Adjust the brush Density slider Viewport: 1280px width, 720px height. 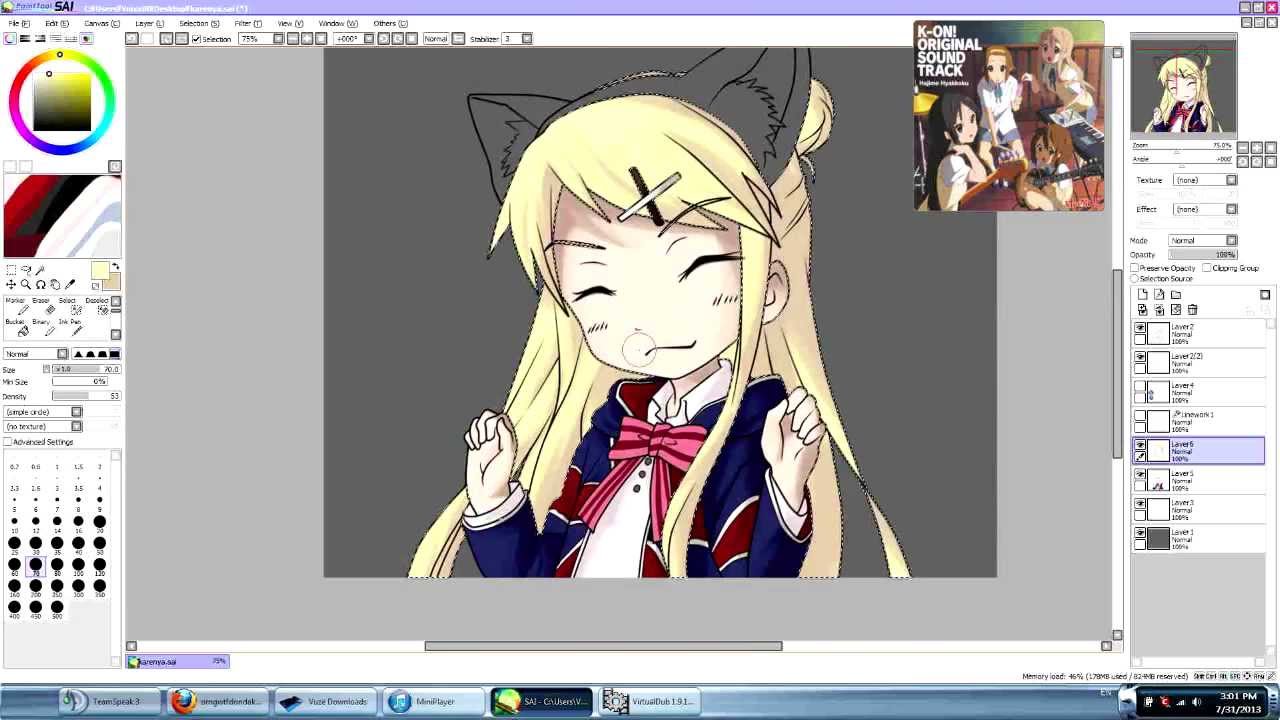coord(85,397)
